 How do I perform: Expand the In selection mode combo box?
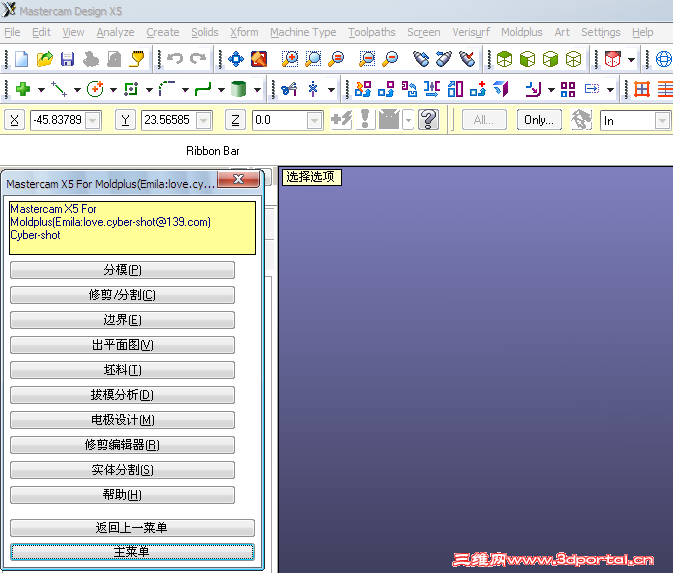pyautogui.click(x=662, y=121)
